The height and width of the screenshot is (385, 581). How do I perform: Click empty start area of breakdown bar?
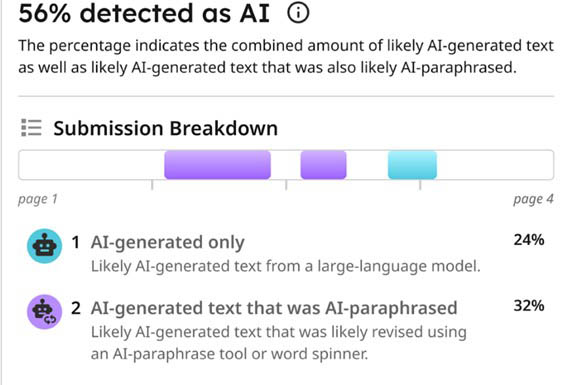tap(92, 165)
